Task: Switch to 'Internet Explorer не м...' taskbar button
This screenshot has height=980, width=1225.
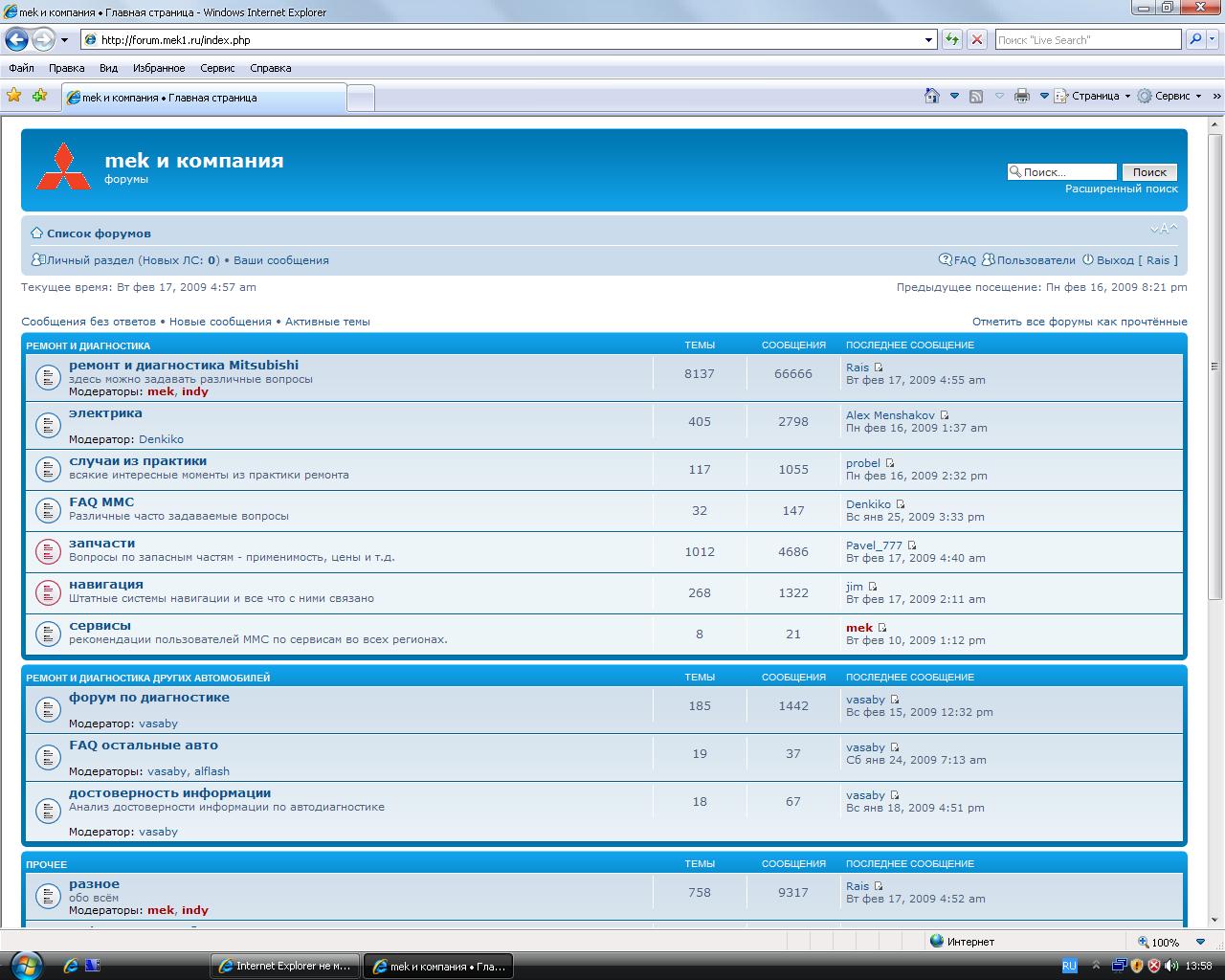Action: click(285, 966)
